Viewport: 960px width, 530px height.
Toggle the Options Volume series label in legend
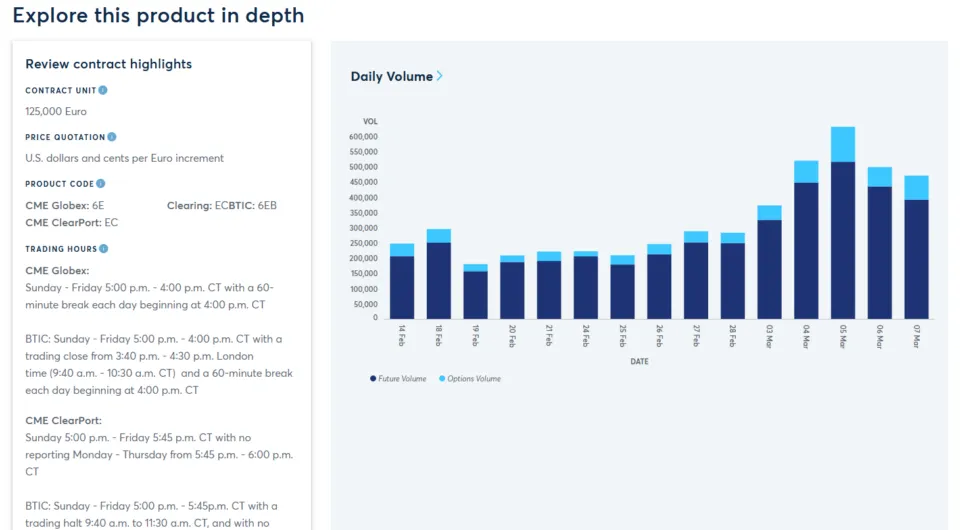pyautogui.click(x=475, y=379)
